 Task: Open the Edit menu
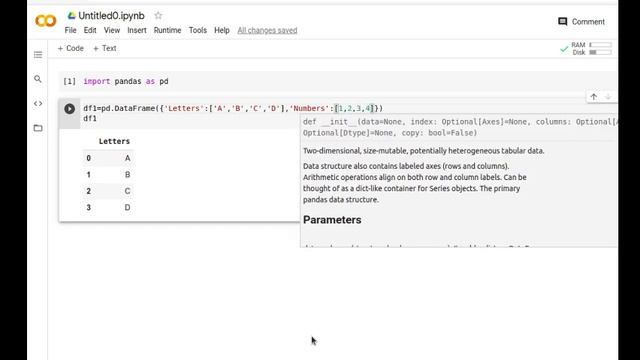tap(90, 30)
